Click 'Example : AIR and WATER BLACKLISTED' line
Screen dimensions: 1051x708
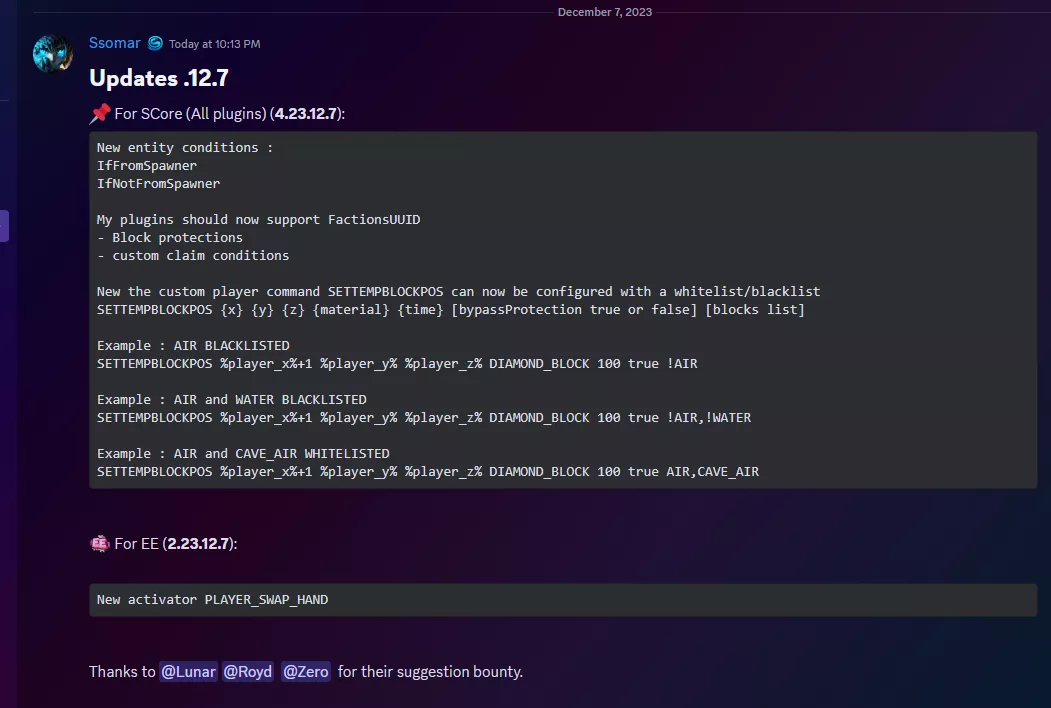pyautogui.click(x=231, y=399)
